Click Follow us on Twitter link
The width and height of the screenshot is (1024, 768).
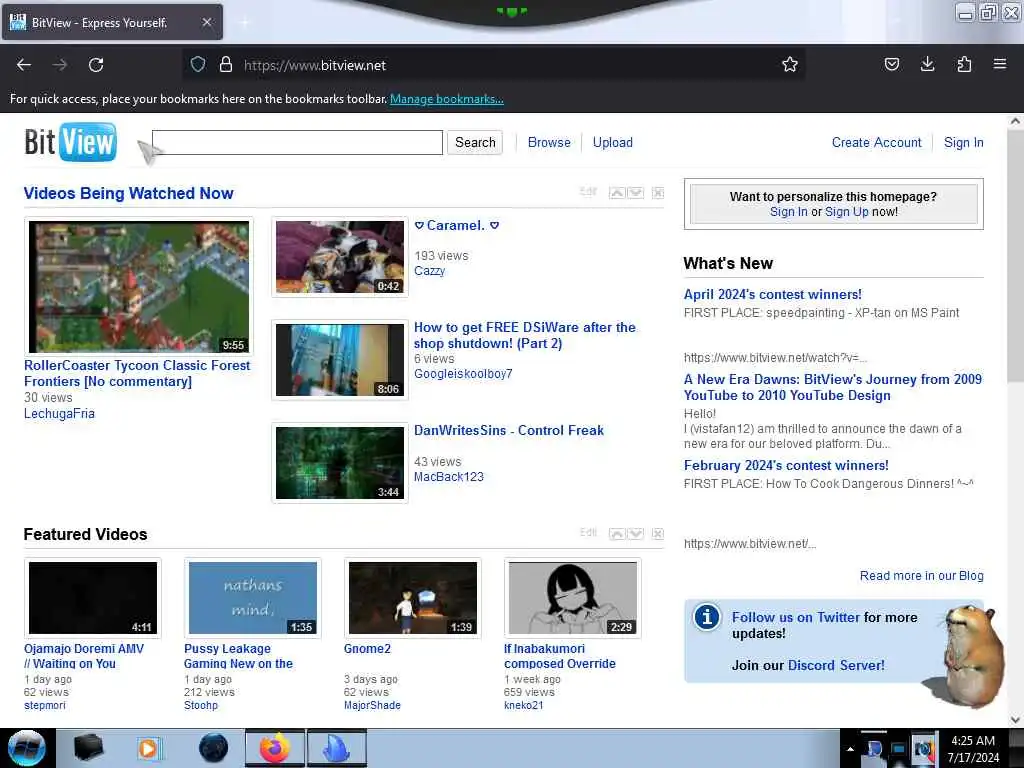[796, 617]
